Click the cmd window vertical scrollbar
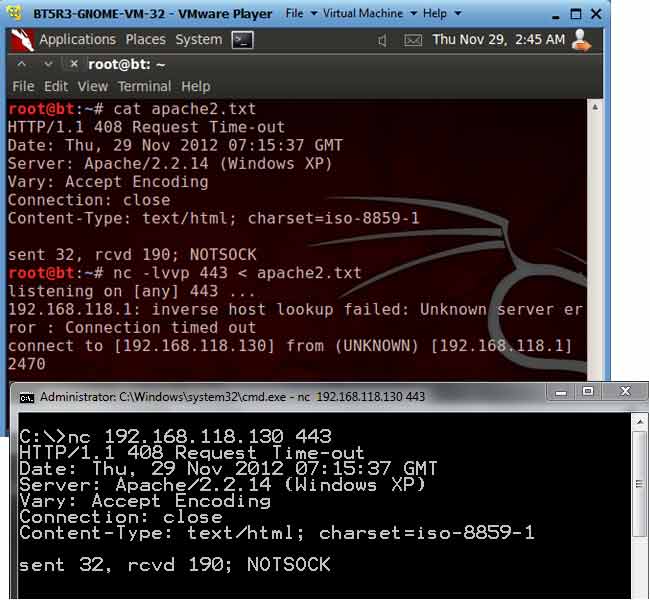Image resolution: width=650 pixels, height=600 pixels. pyautogui.click(x=640, y=500)
